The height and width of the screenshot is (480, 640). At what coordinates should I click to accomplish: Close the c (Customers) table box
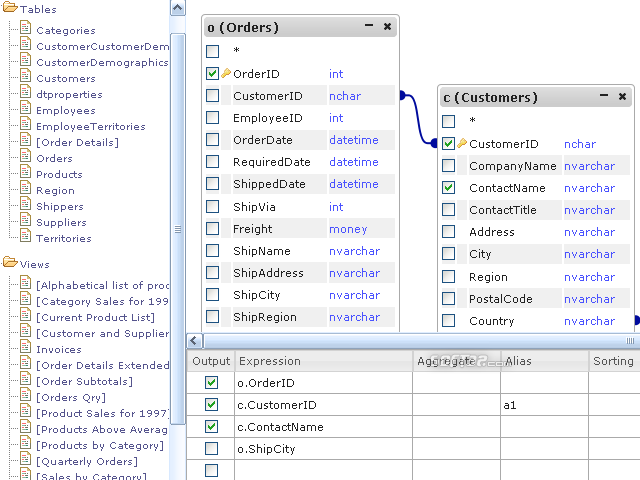point(622,96)
